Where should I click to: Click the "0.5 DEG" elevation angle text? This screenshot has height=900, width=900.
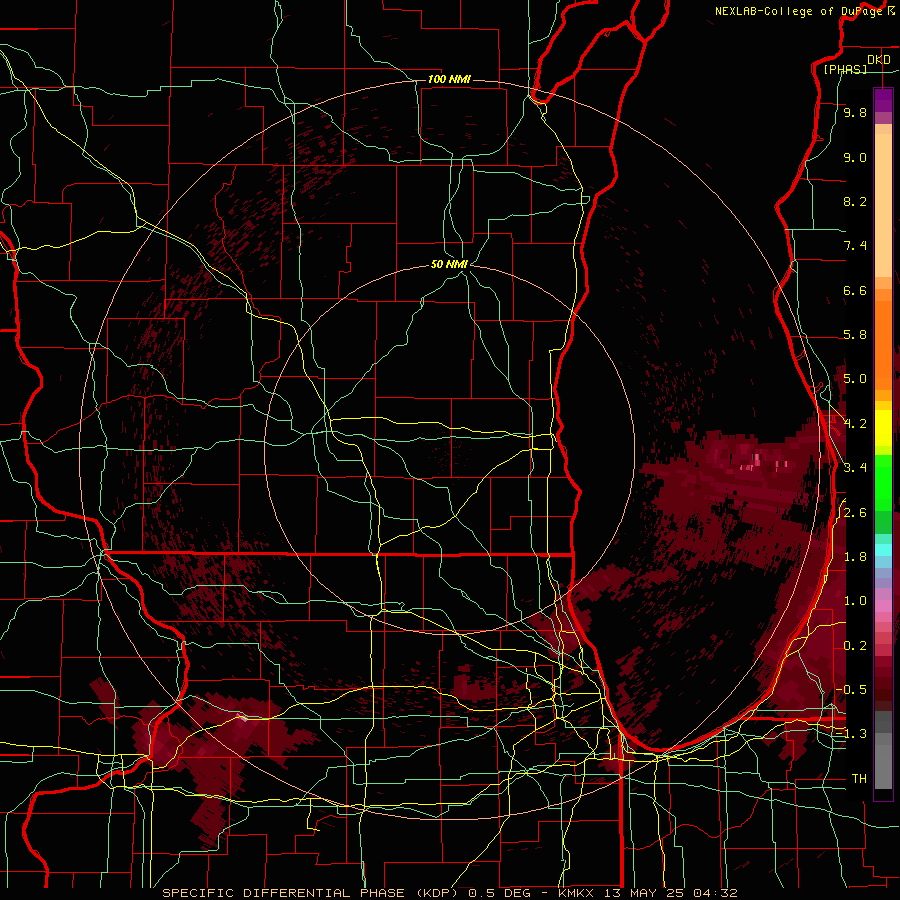(499, 893)
